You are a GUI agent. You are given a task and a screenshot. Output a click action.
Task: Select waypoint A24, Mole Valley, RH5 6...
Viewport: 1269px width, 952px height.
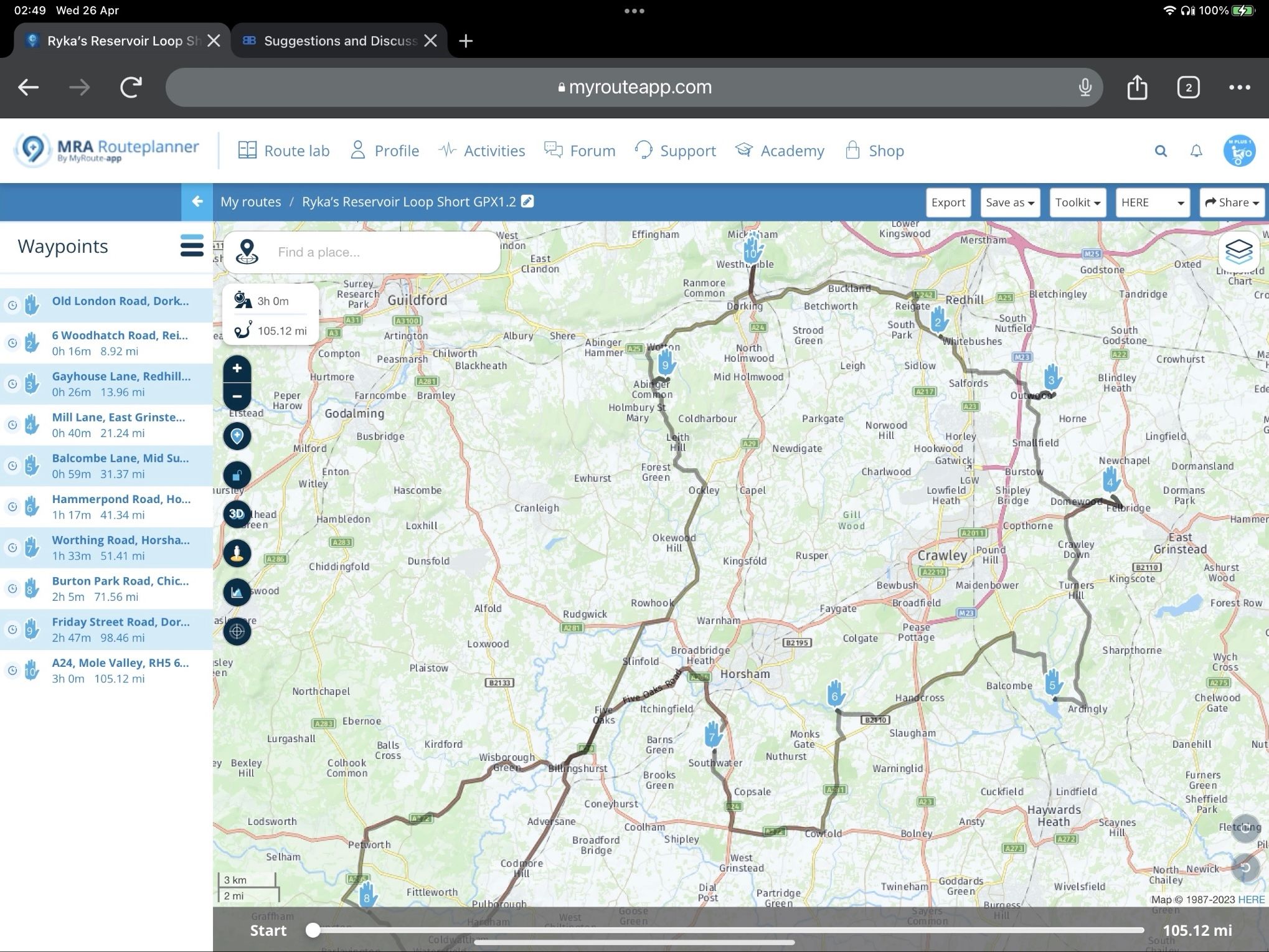[x=106, y=671]
